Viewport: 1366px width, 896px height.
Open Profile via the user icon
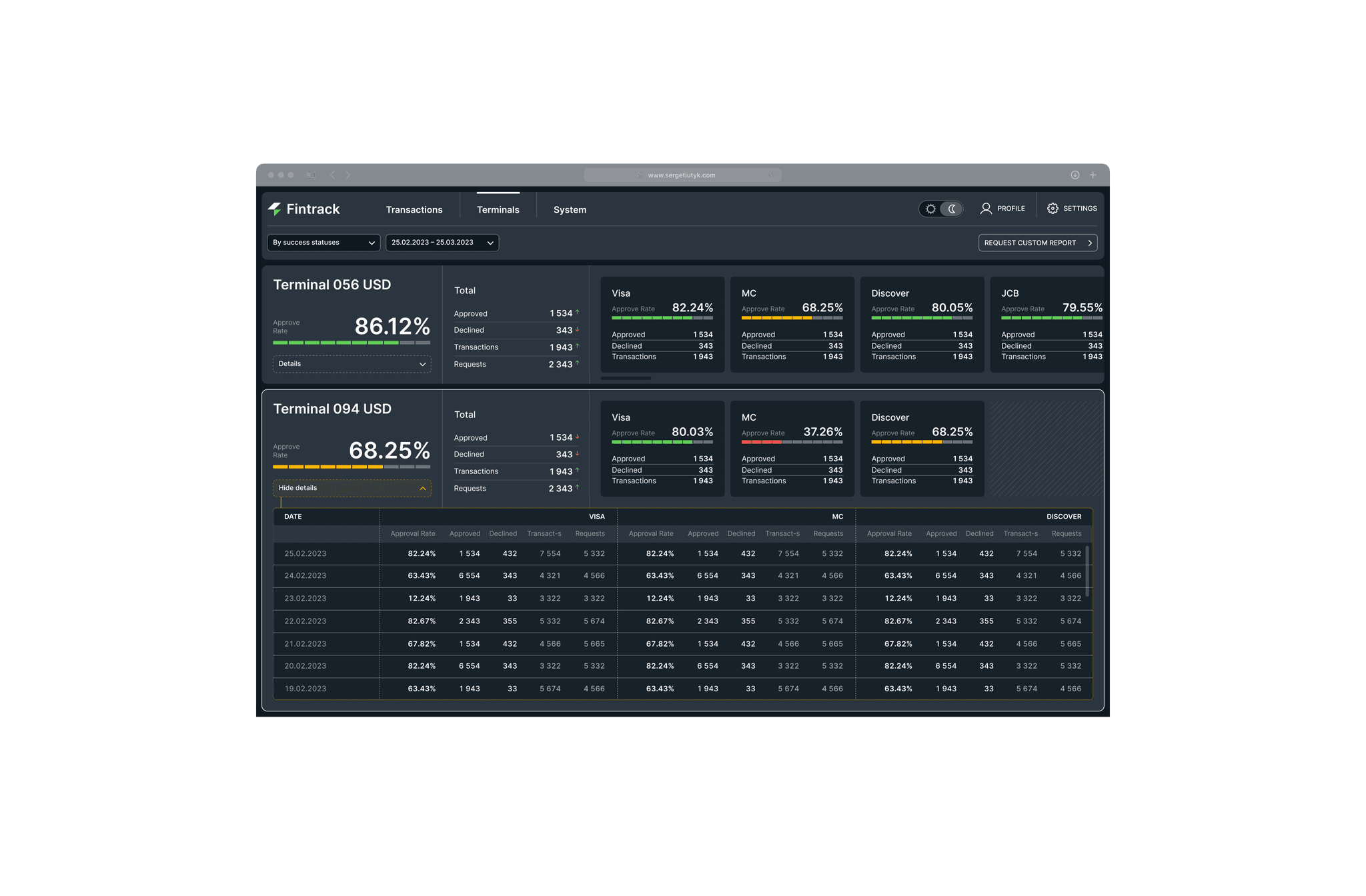click(x=986, y=209)
